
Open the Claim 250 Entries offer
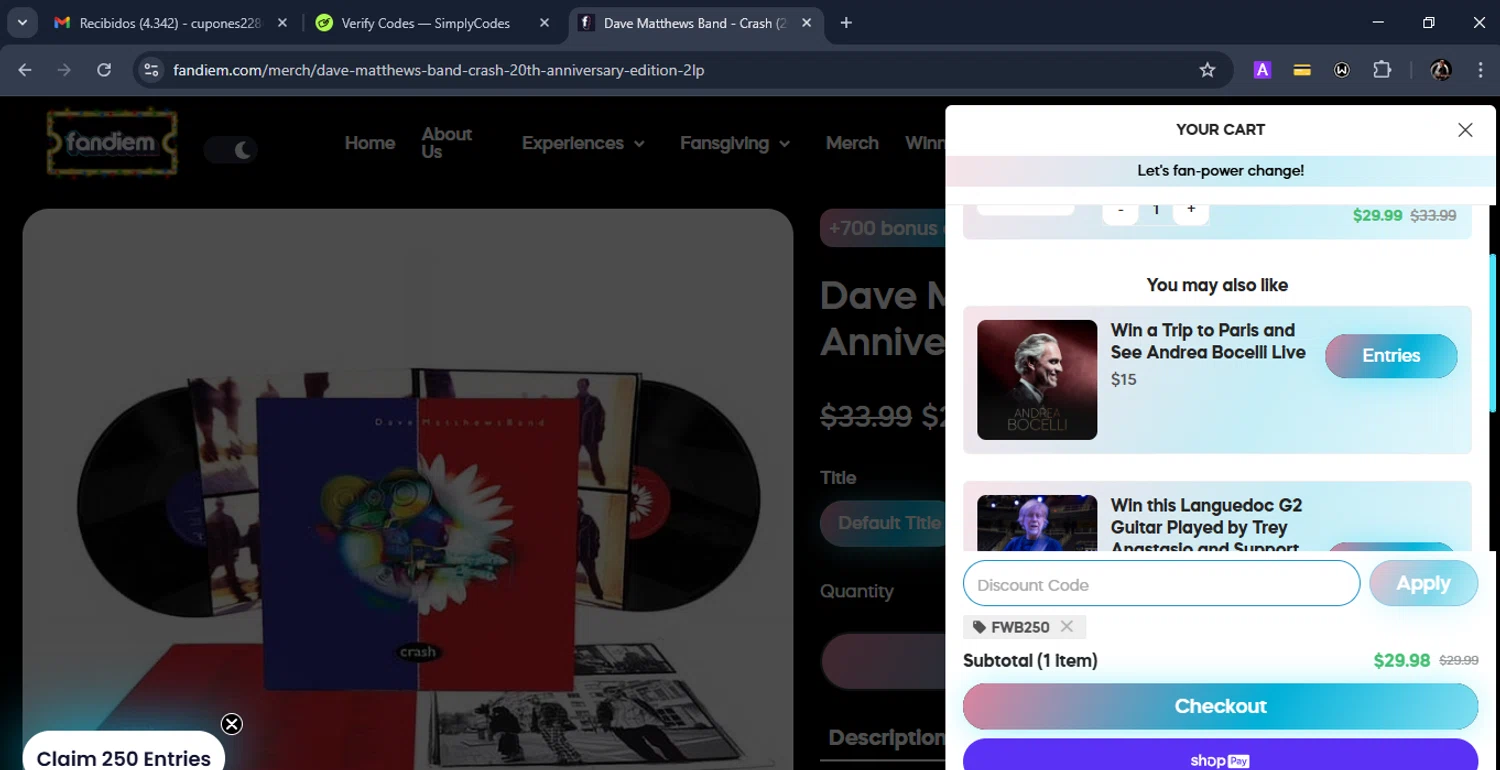pyautogui.click(x=123, y=755)
